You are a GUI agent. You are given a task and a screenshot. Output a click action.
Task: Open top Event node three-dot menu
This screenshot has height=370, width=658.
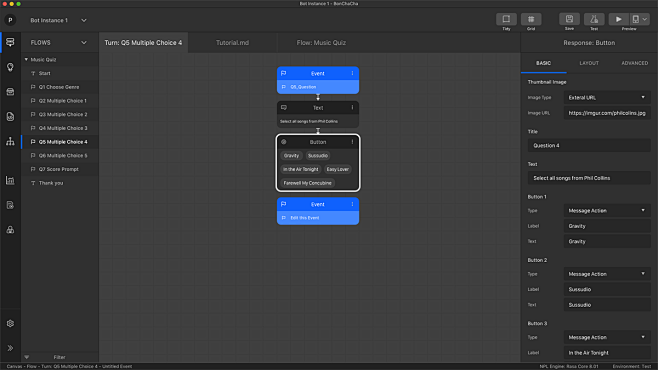click(352, 73)
